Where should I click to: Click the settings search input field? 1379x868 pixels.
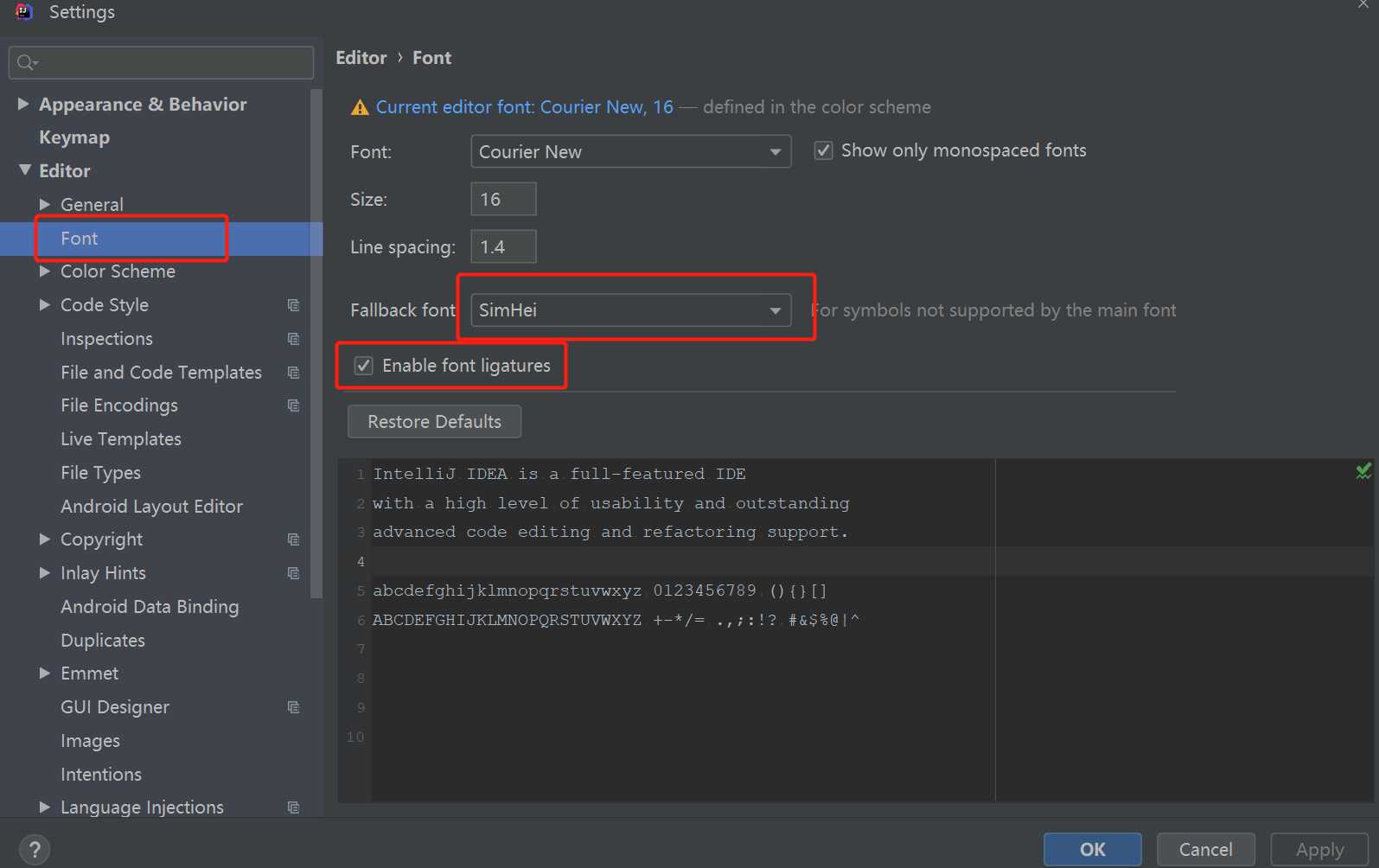click(x=161, y=62)
